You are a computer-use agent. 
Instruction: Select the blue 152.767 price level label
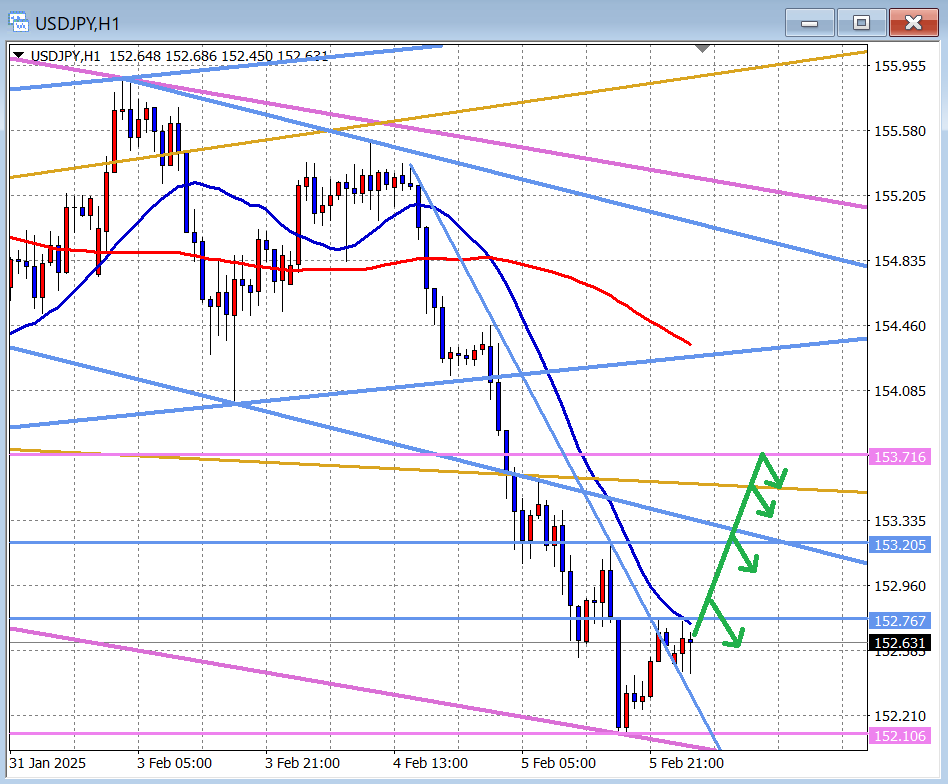(x=901, y=621)
